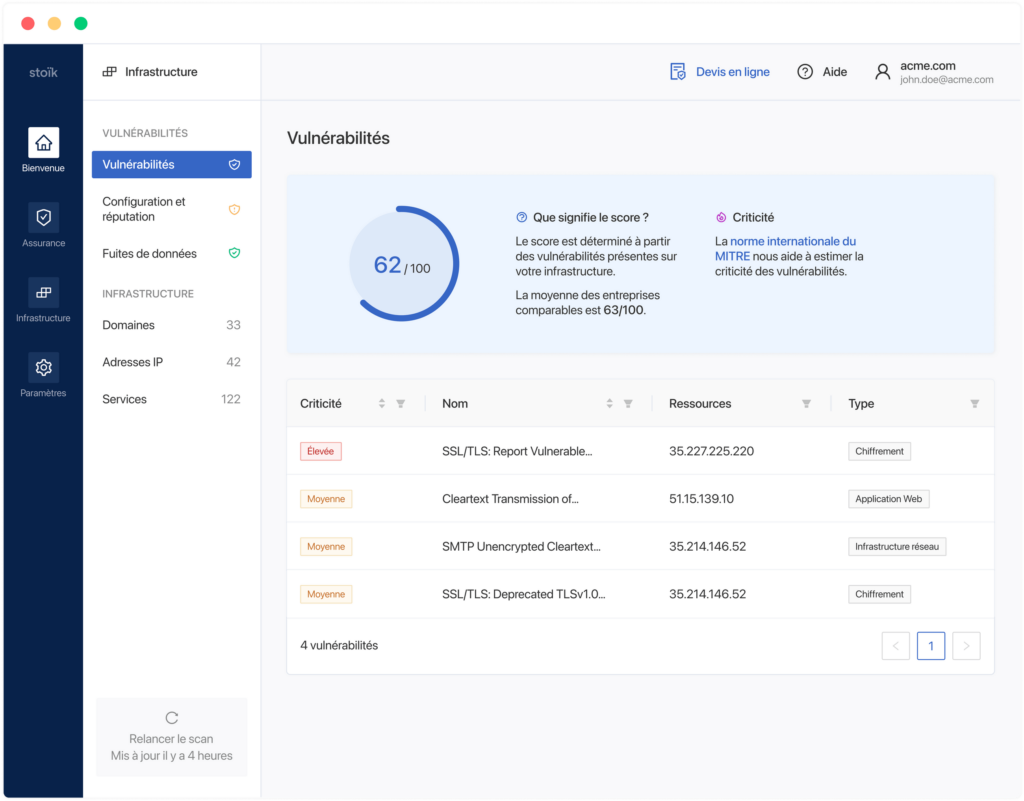Click the Domaines count 33
1024x801 pixels.
pos(234,325)
